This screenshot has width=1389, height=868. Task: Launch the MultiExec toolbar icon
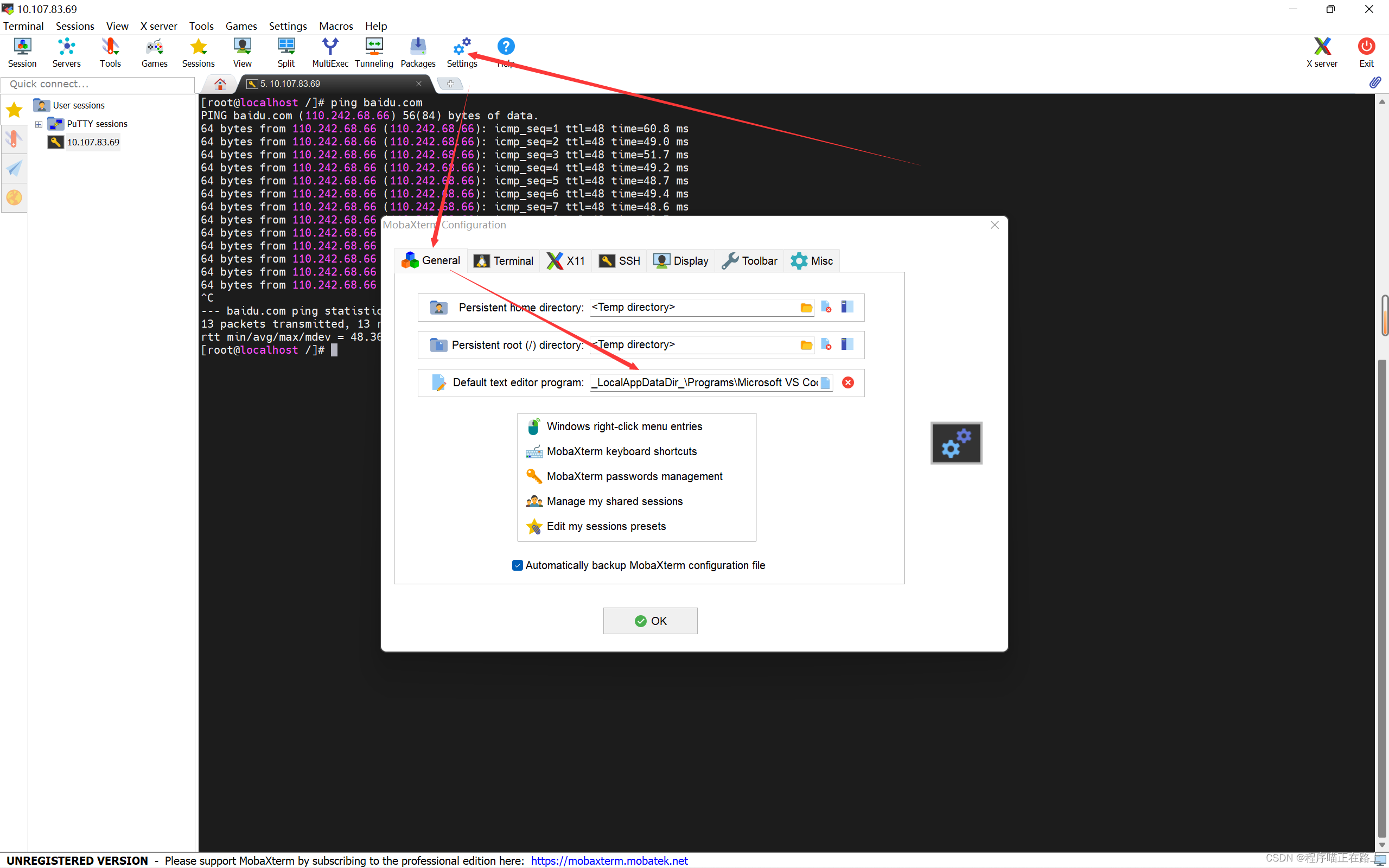(330, 52)
